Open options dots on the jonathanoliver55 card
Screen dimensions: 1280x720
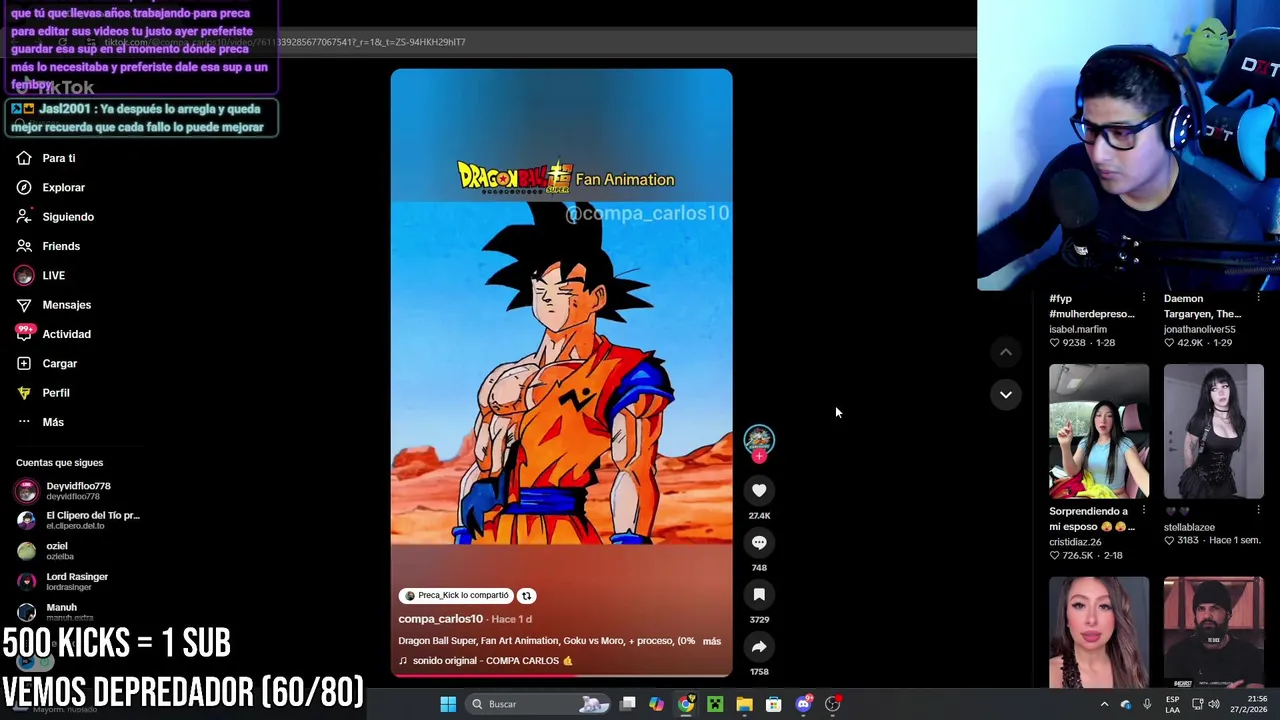(x=1257, y=298)
